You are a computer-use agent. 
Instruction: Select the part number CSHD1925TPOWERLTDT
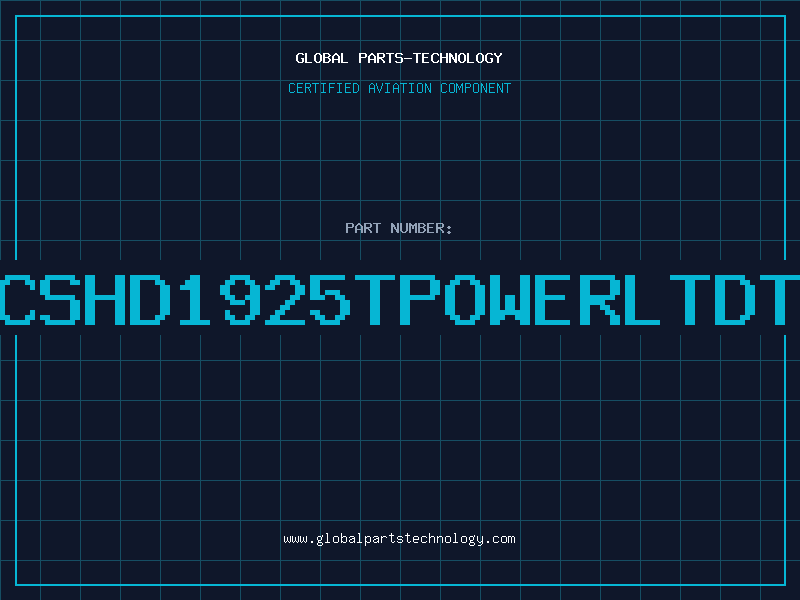(x=400, y=299)
